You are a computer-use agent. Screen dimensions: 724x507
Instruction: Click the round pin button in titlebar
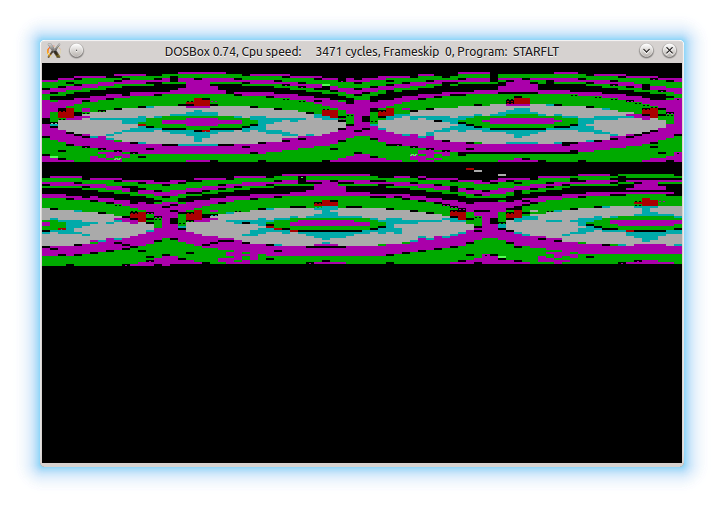77,51
